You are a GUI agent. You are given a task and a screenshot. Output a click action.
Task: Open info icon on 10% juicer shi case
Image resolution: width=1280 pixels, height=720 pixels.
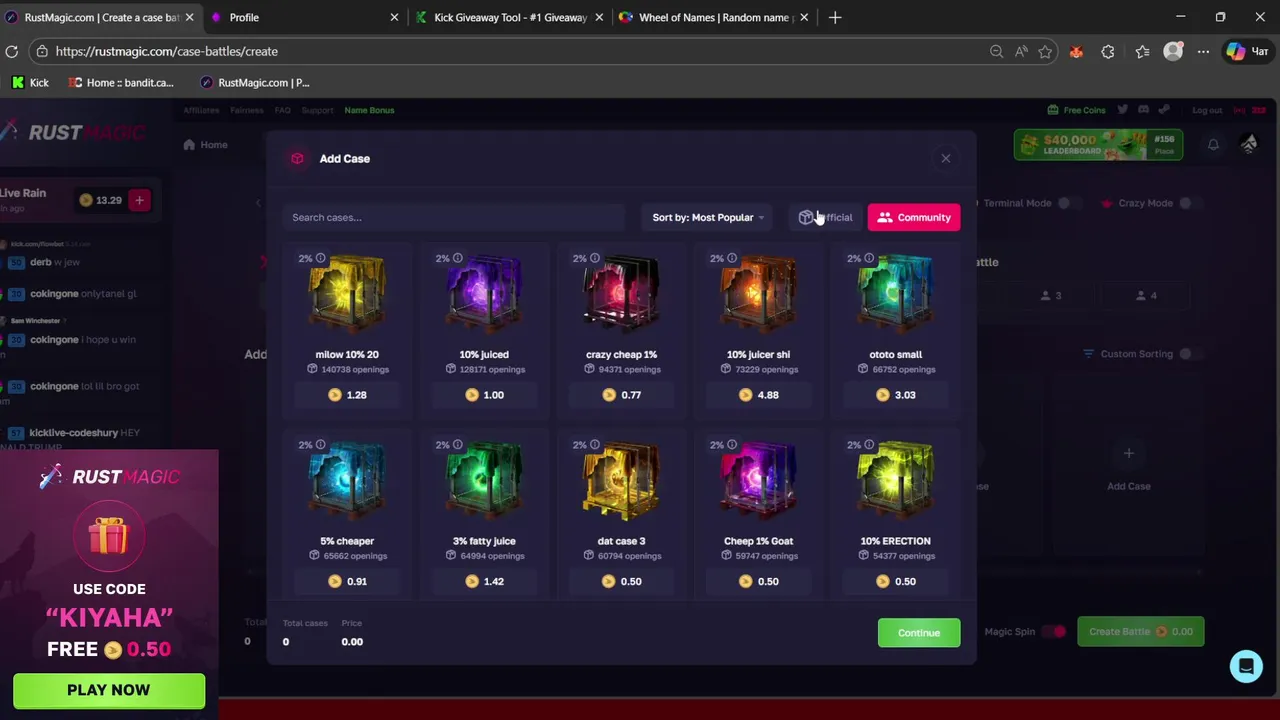tap(731, 258)
